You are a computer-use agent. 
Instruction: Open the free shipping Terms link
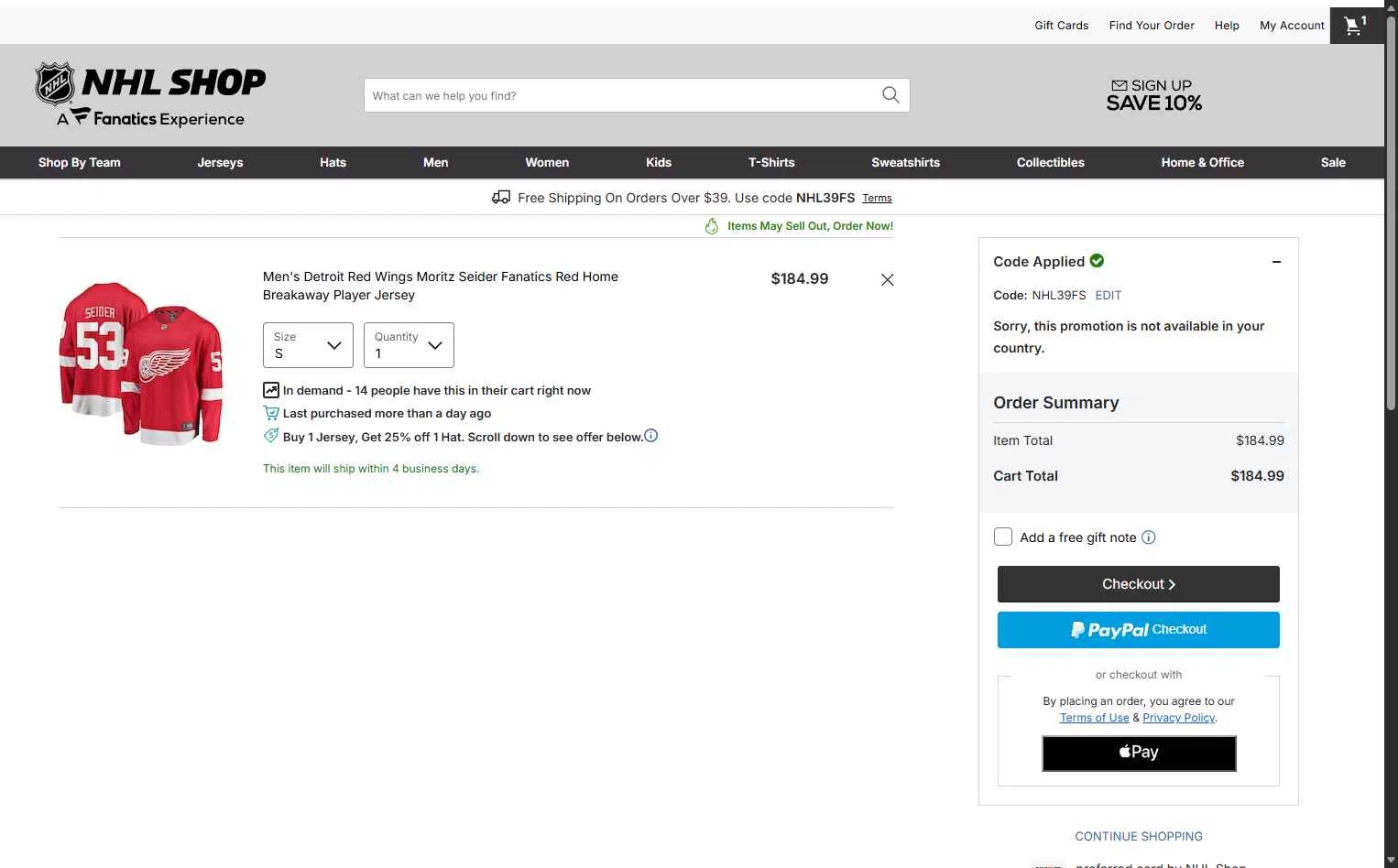coord(877,198)
